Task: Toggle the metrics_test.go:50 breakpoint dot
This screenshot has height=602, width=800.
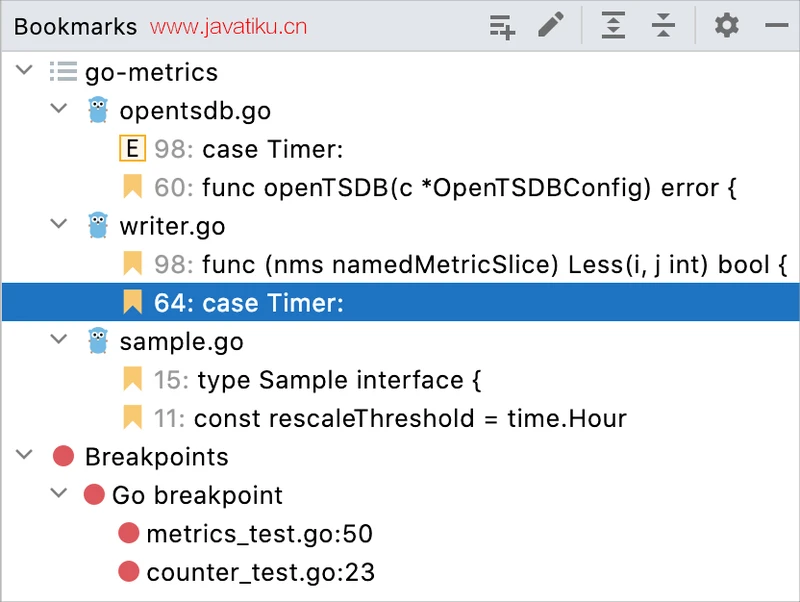Action: point(128,534)
